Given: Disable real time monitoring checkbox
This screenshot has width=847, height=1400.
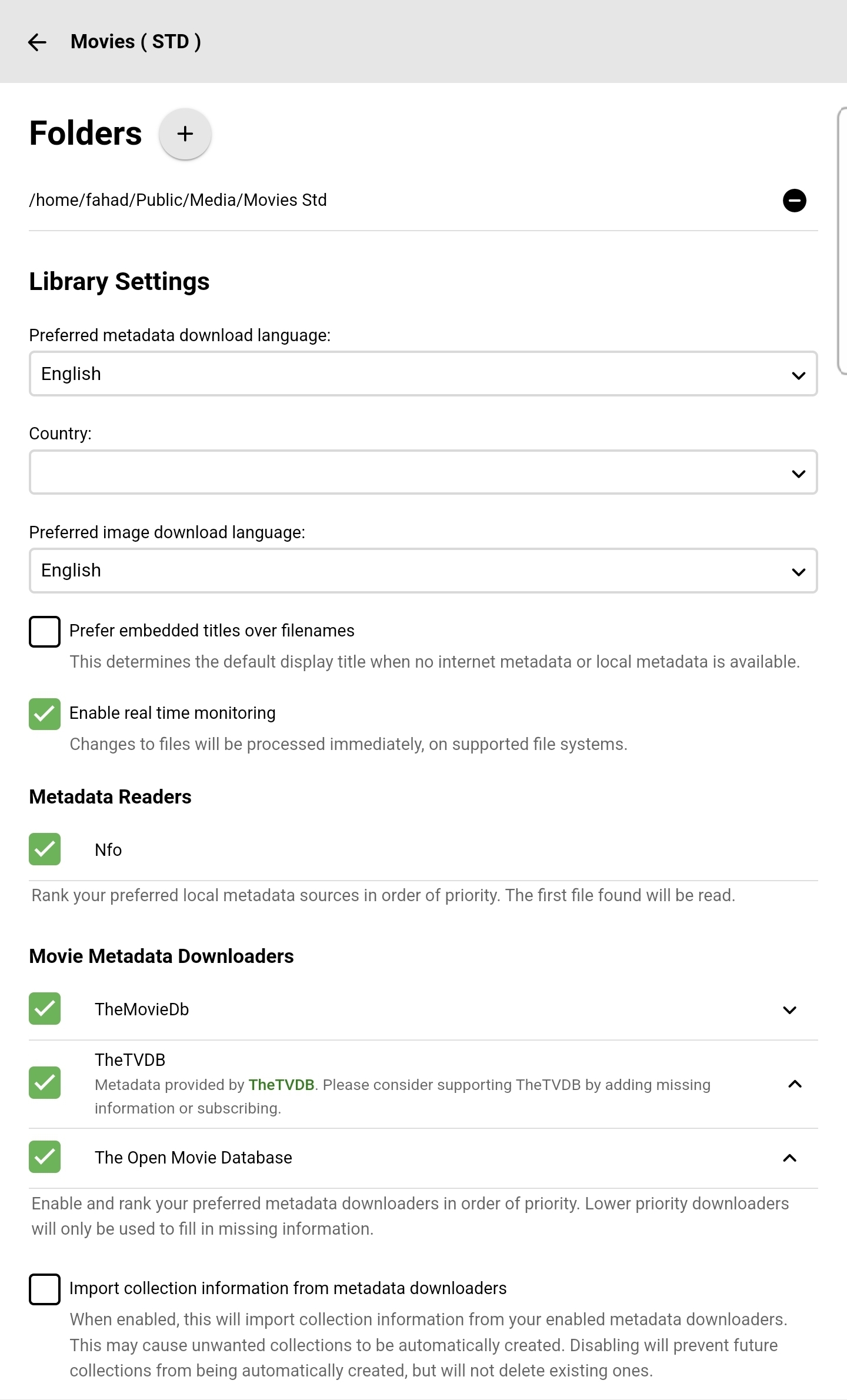Looking at the screenshot, I should click(45, 714).
